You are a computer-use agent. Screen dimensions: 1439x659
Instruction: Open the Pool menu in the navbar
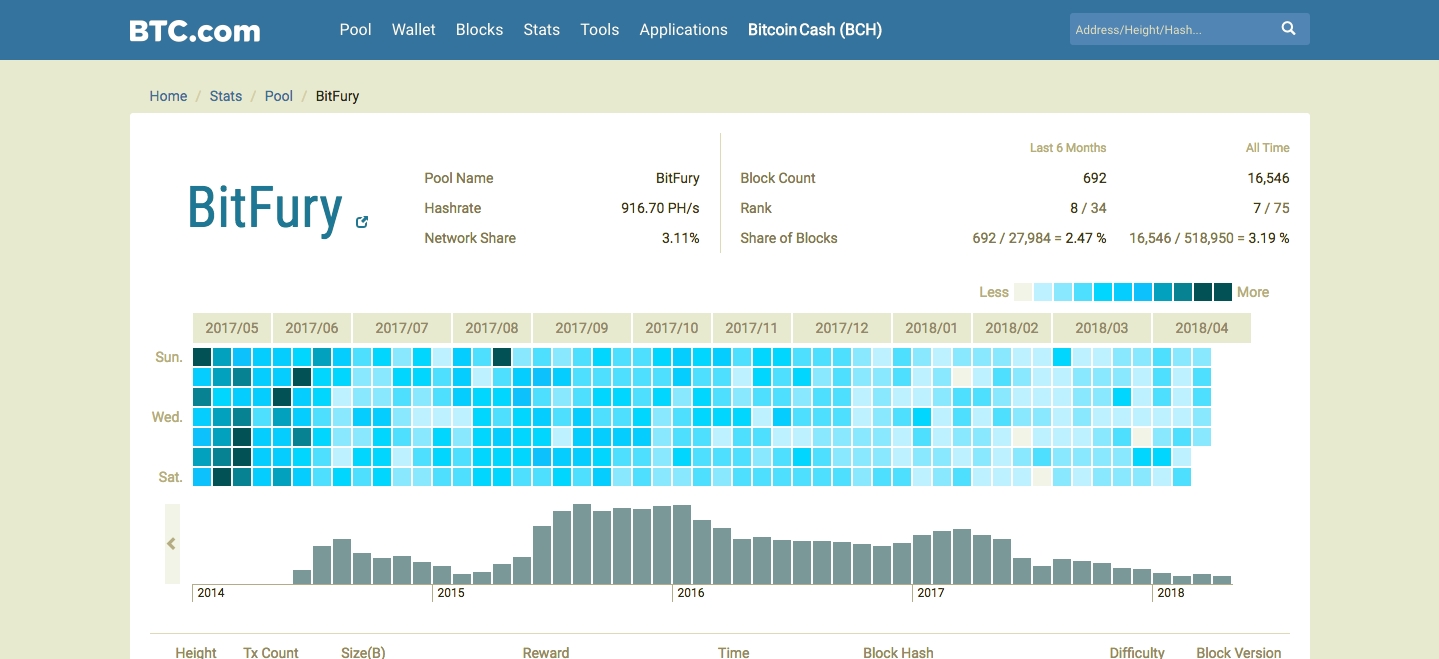click(355, 30)
